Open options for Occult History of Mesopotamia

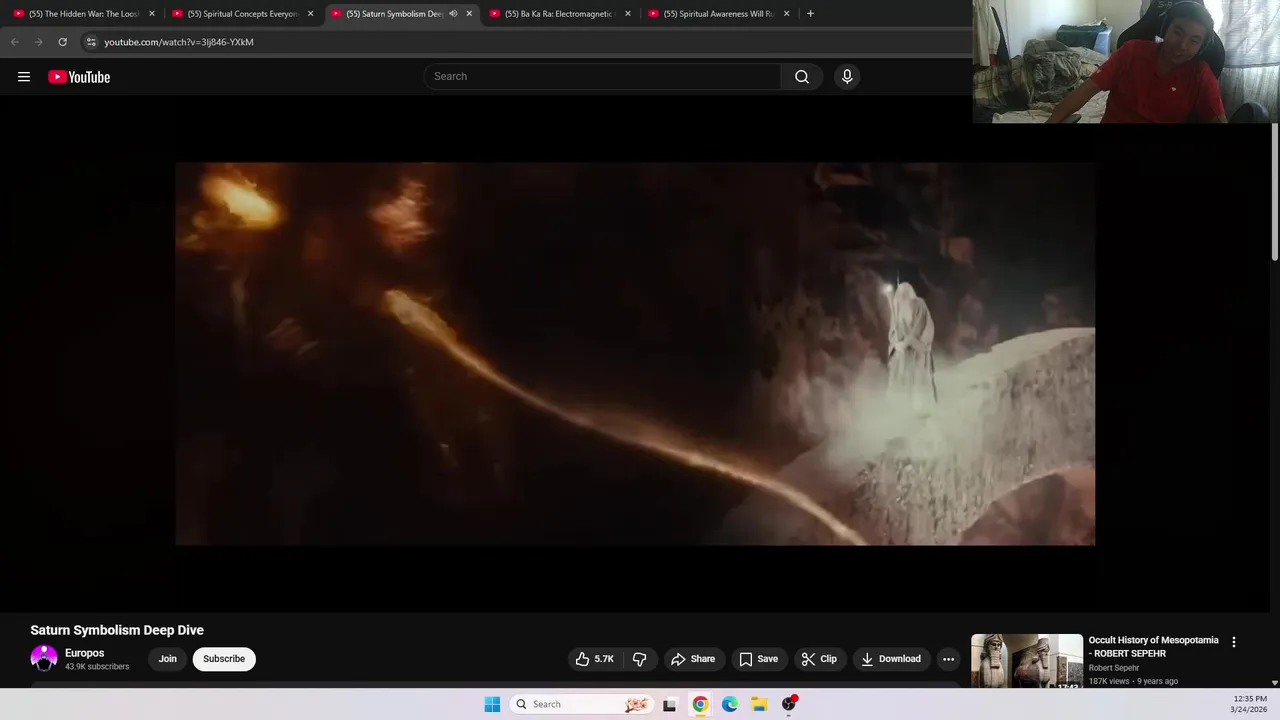(1233, 642)
